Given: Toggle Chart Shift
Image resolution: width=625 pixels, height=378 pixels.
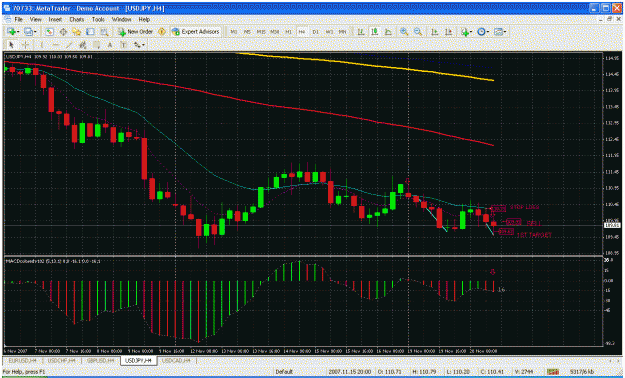Looking at the screenshot, I should [448, 32].
